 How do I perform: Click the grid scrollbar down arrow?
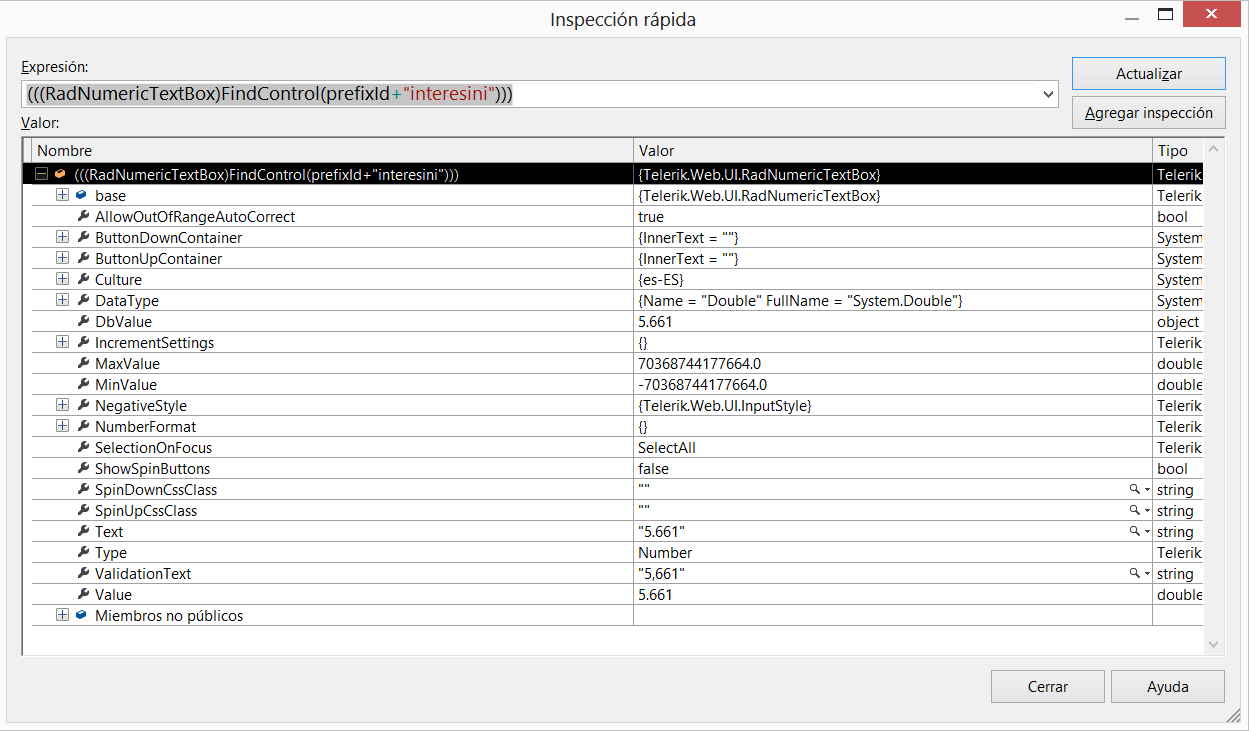(1215, 645)
